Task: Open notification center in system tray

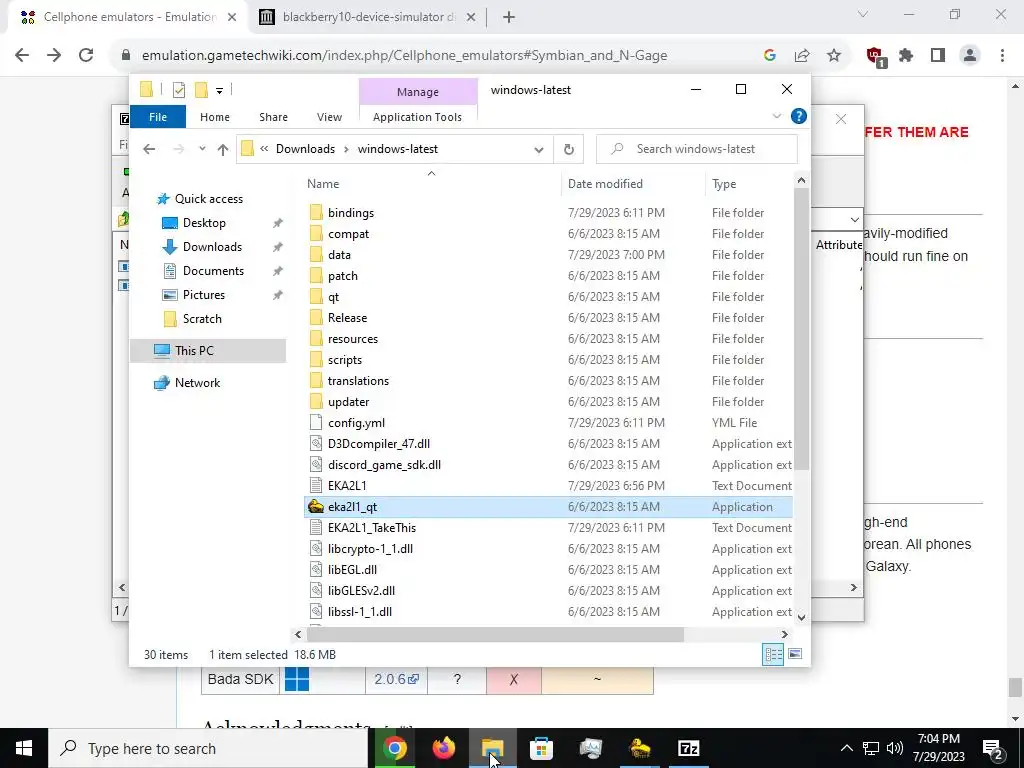Action: pyautogui.click(x=993, y=748)
